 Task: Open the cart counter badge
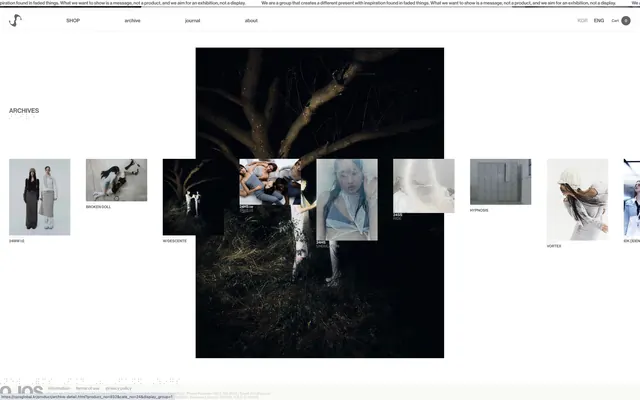[x=626, y=20]
